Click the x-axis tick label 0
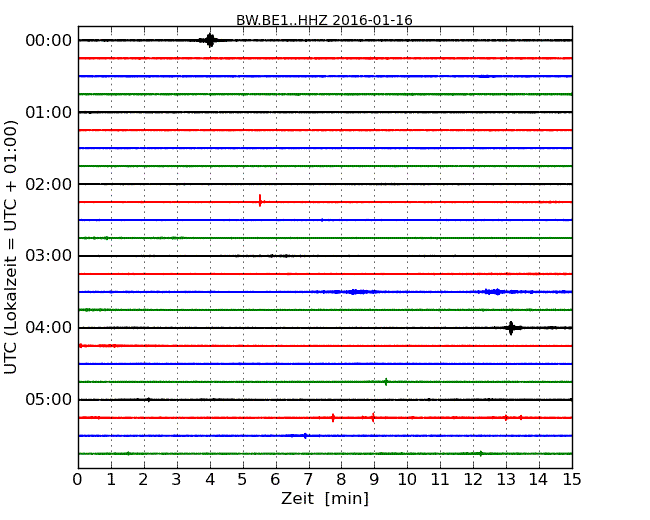Viewport: 650px width, 520px height. pos(78,480)
